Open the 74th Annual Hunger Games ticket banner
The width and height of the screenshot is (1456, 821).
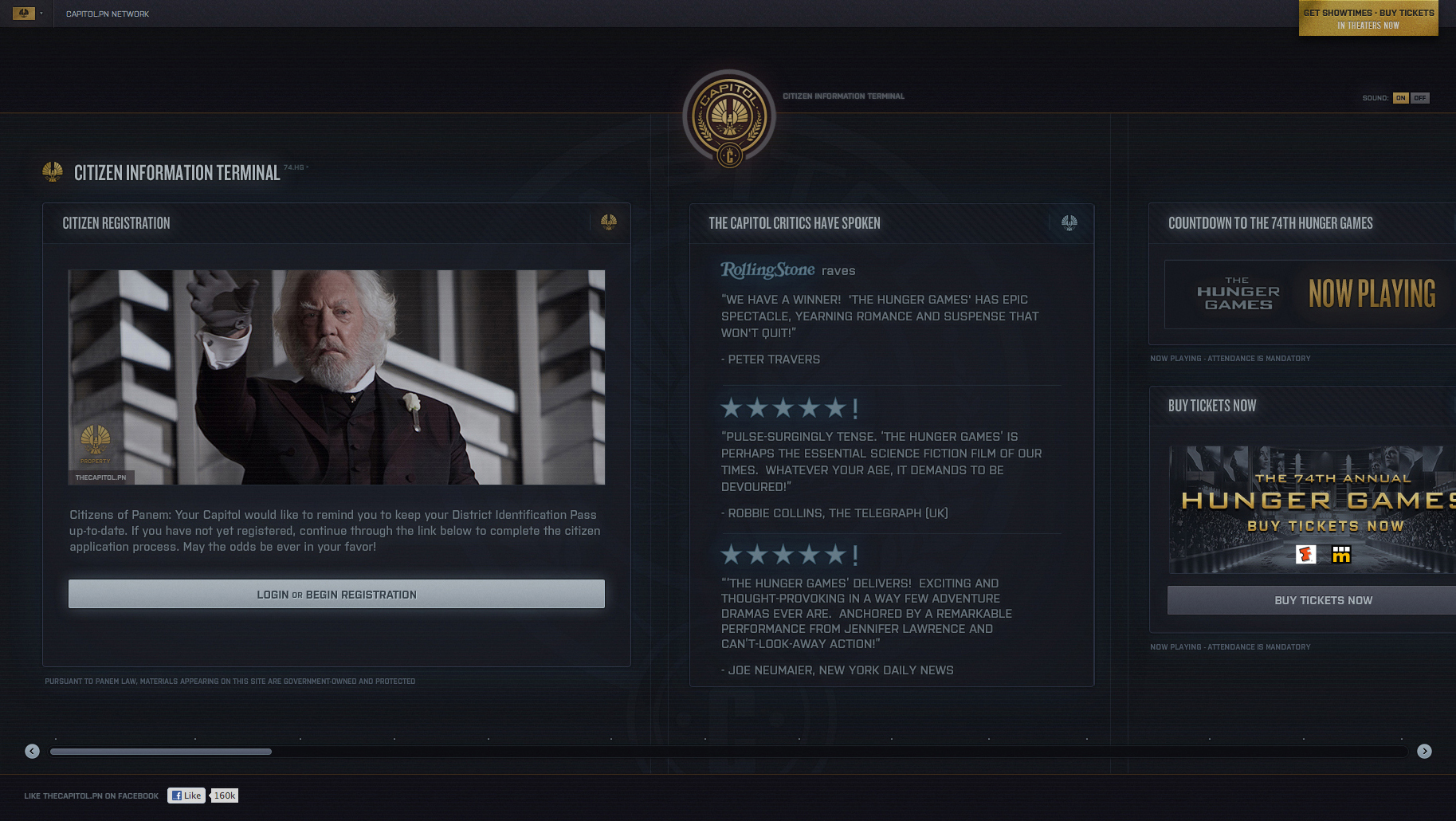(1312, 509)
